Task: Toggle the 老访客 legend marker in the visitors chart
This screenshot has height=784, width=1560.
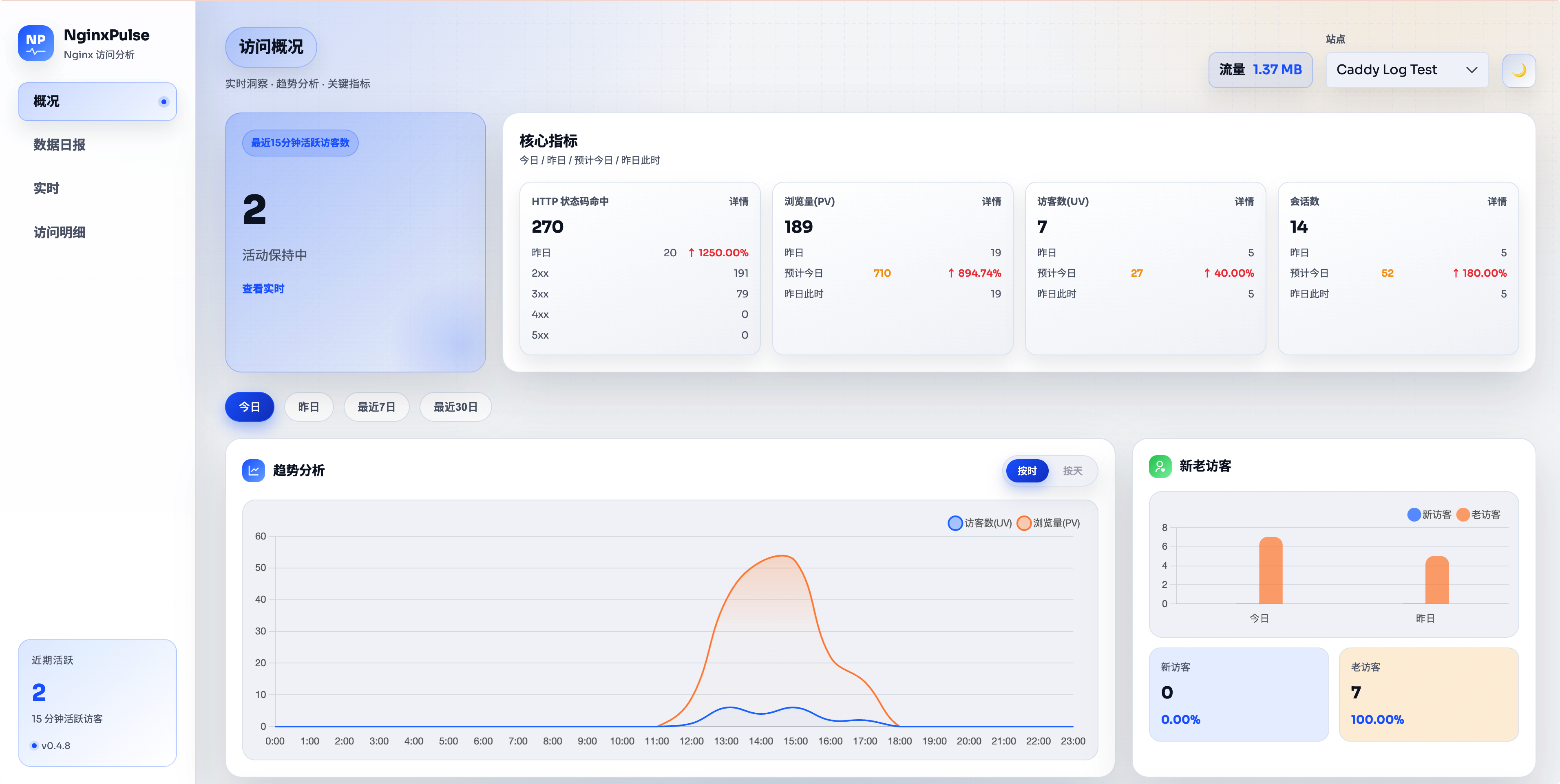Action: 1463,515
